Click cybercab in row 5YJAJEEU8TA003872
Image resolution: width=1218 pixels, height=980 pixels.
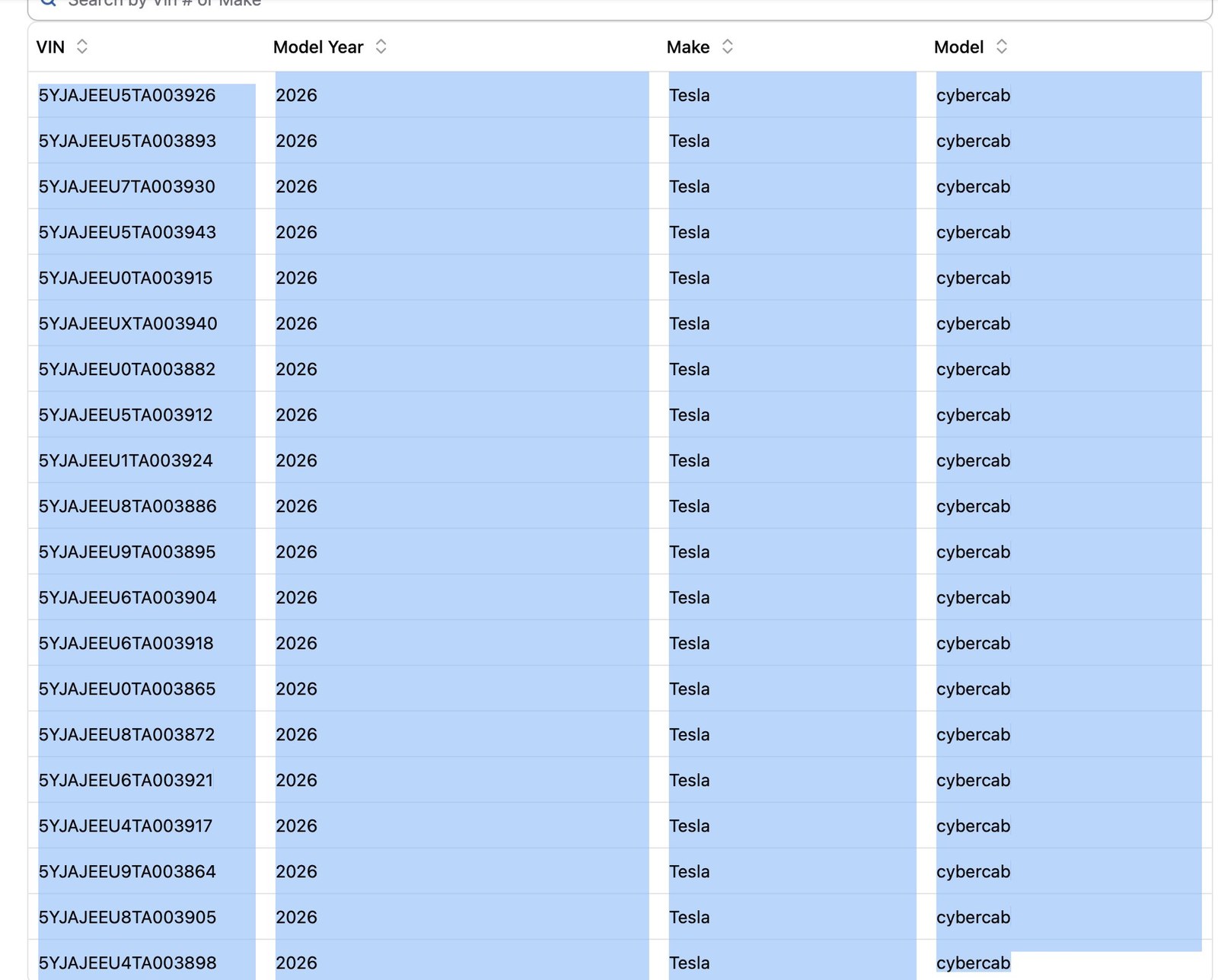coord(973,734)
